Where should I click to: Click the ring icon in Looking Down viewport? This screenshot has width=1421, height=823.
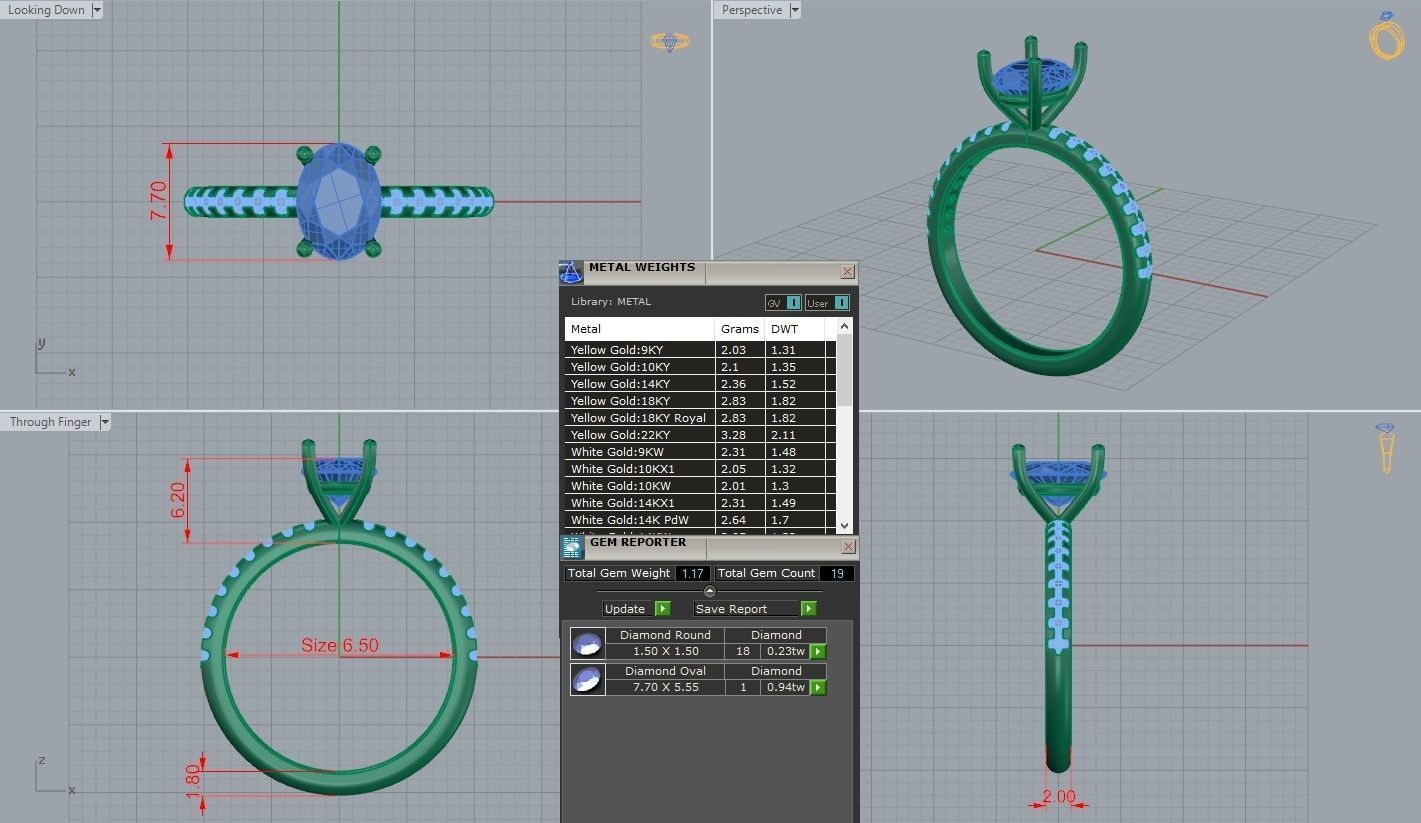coord(669,41)
